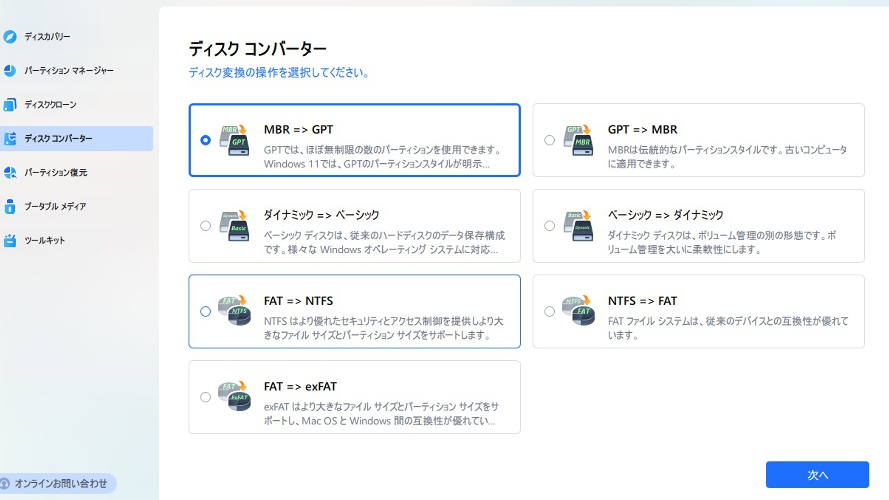The height and width of the screenshot is (500, 889).
Task: Click the MBR => GPT title text
Action: click(x=298, y=129)
